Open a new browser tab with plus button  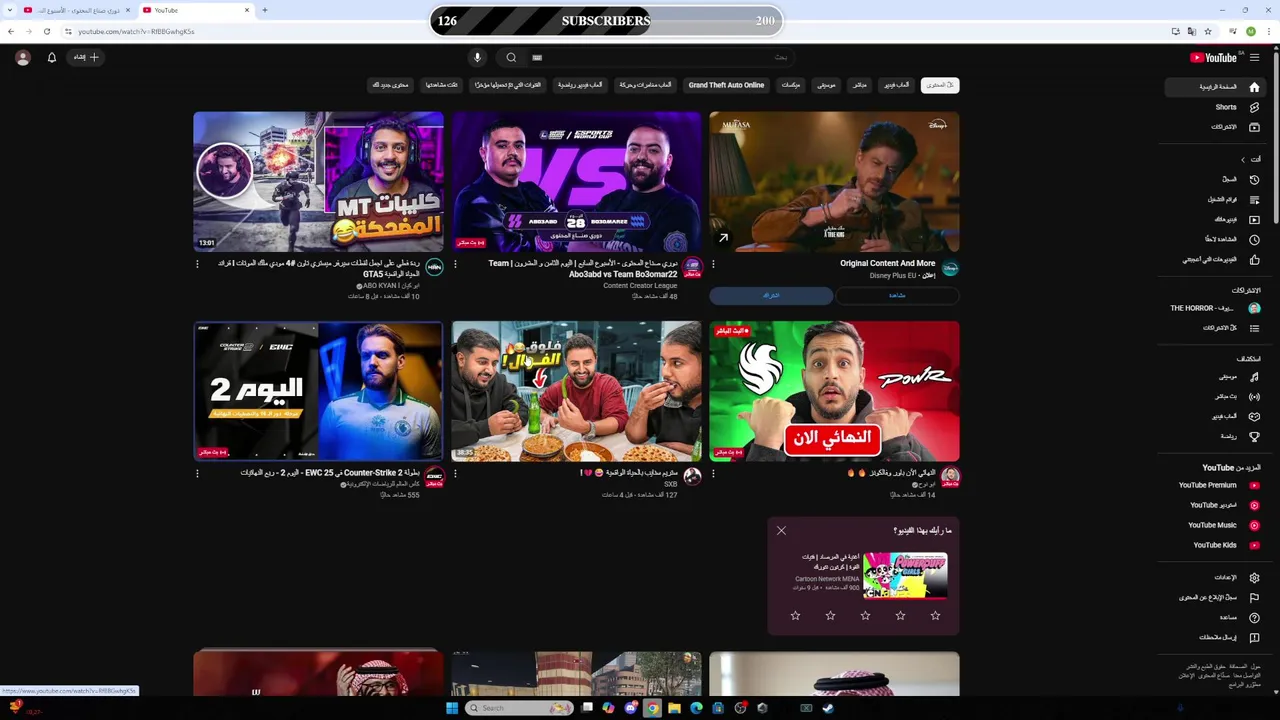coord(264,10)
